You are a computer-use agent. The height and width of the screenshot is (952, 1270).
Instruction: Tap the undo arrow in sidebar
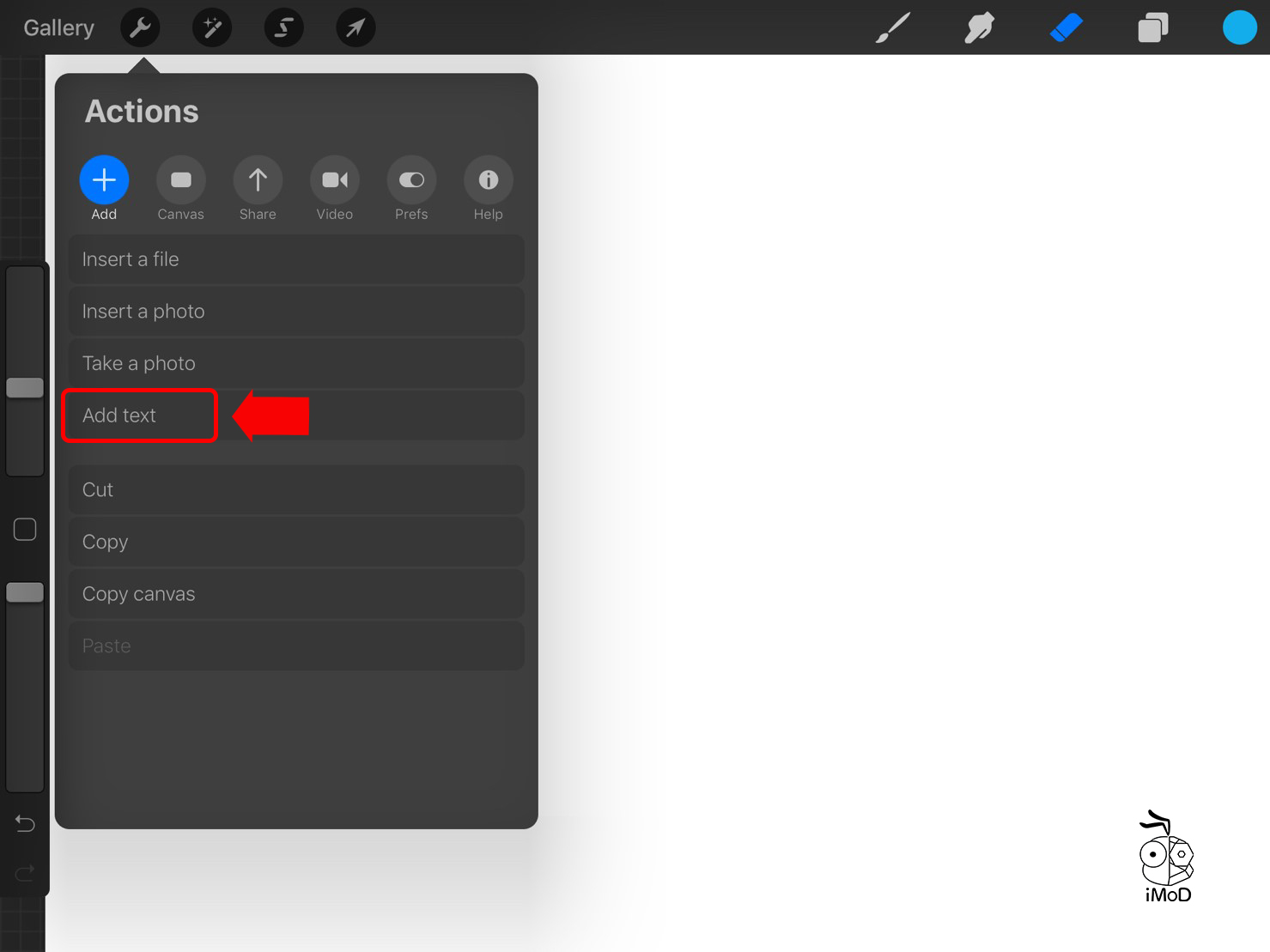25,824
